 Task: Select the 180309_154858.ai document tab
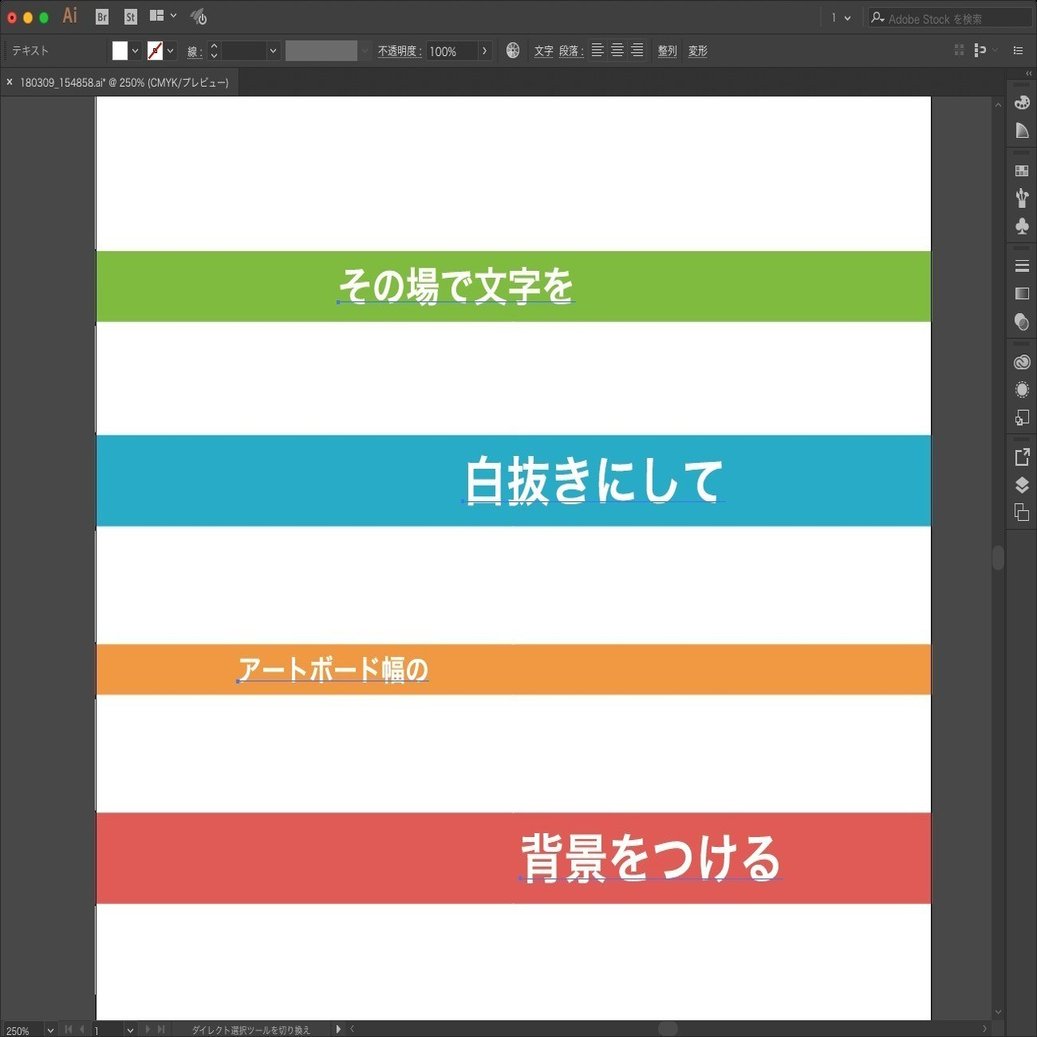click(120, 82)
